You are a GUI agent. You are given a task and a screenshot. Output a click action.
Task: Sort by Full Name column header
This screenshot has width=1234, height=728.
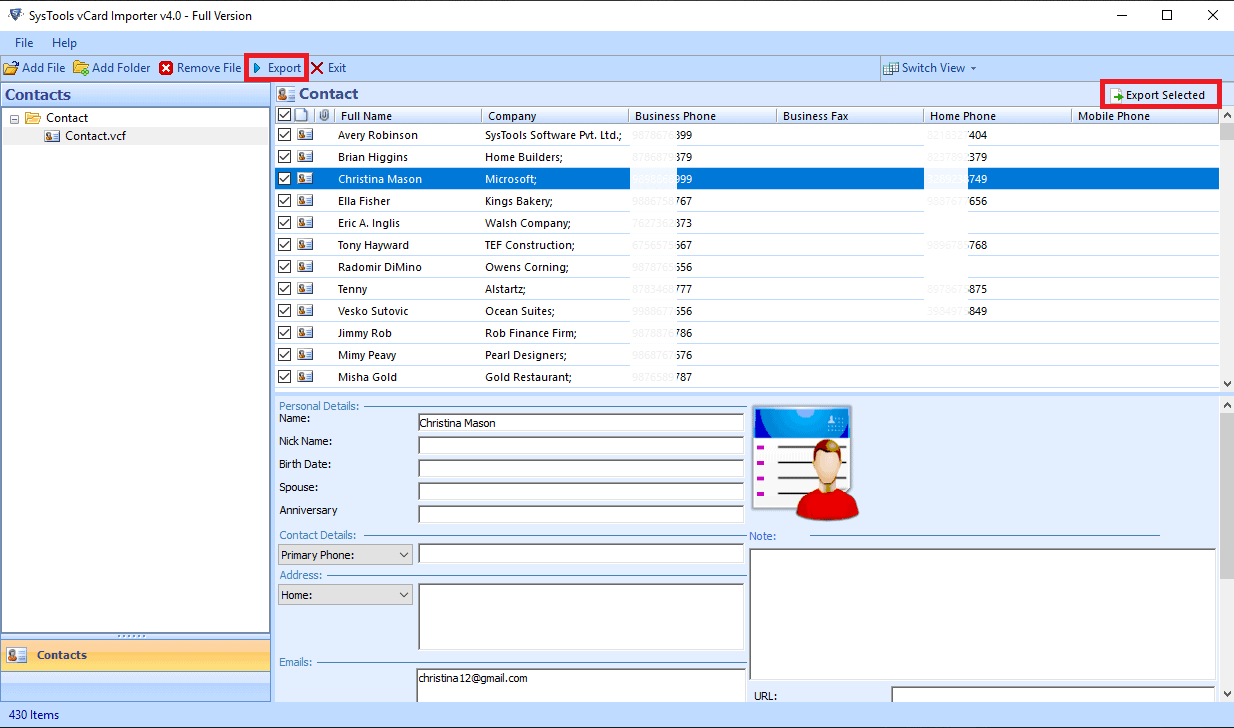tap(407, 116)
